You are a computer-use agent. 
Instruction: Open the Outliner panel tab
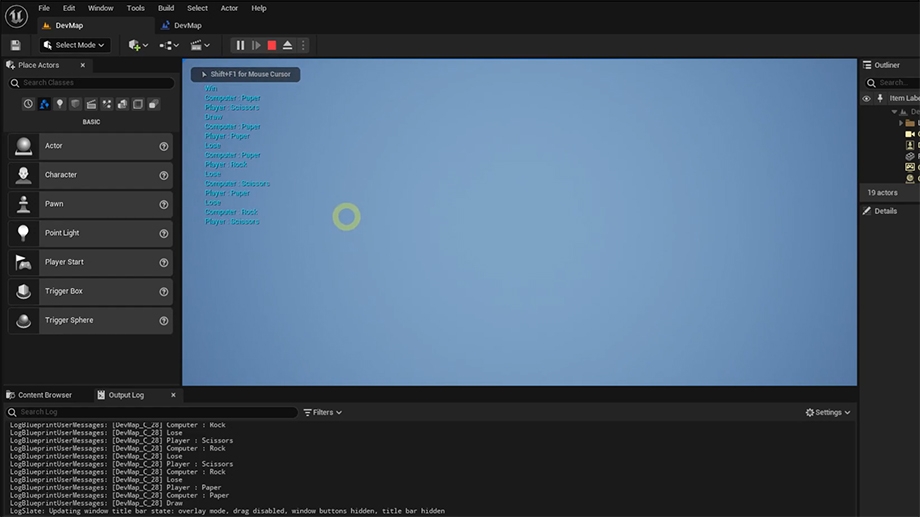click(x=881, y=65)
